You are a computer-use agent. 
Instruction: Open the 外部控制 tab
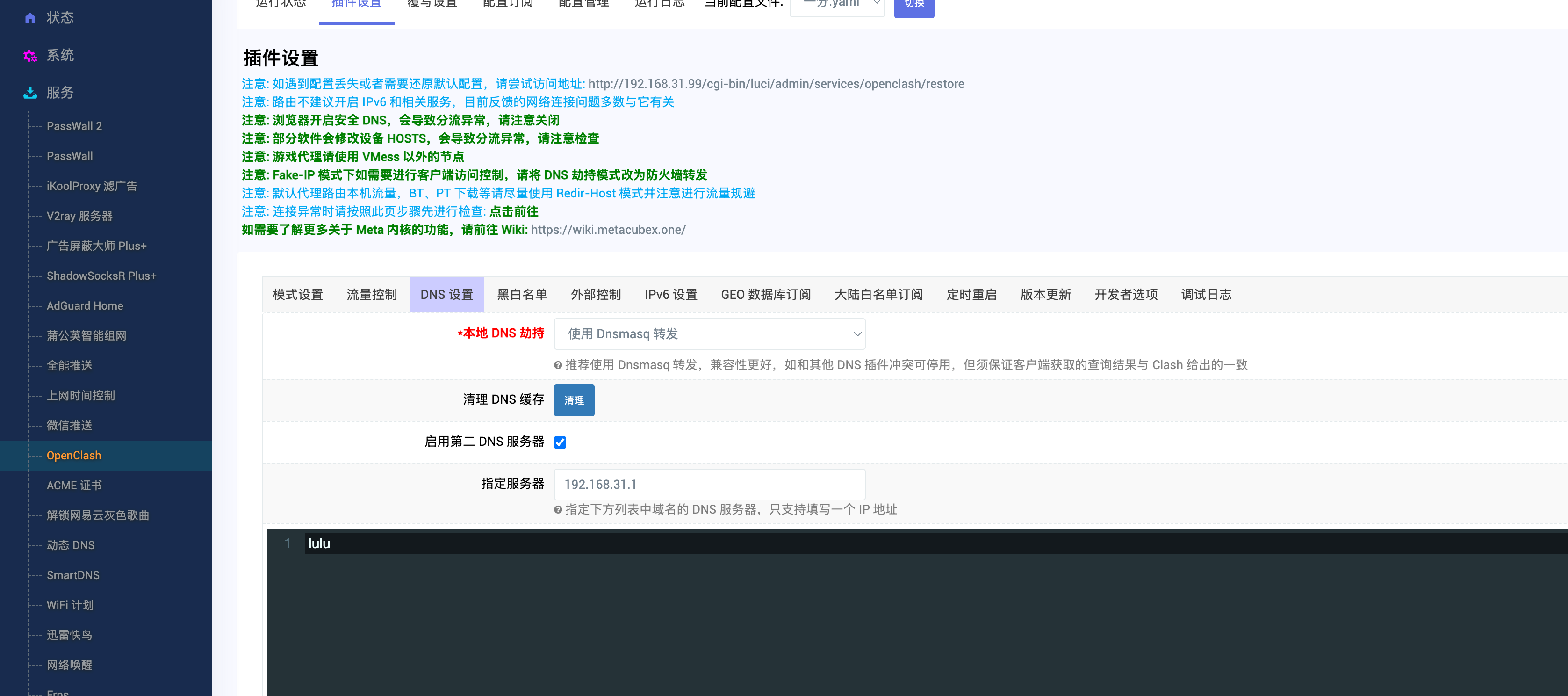coord(595,295)
